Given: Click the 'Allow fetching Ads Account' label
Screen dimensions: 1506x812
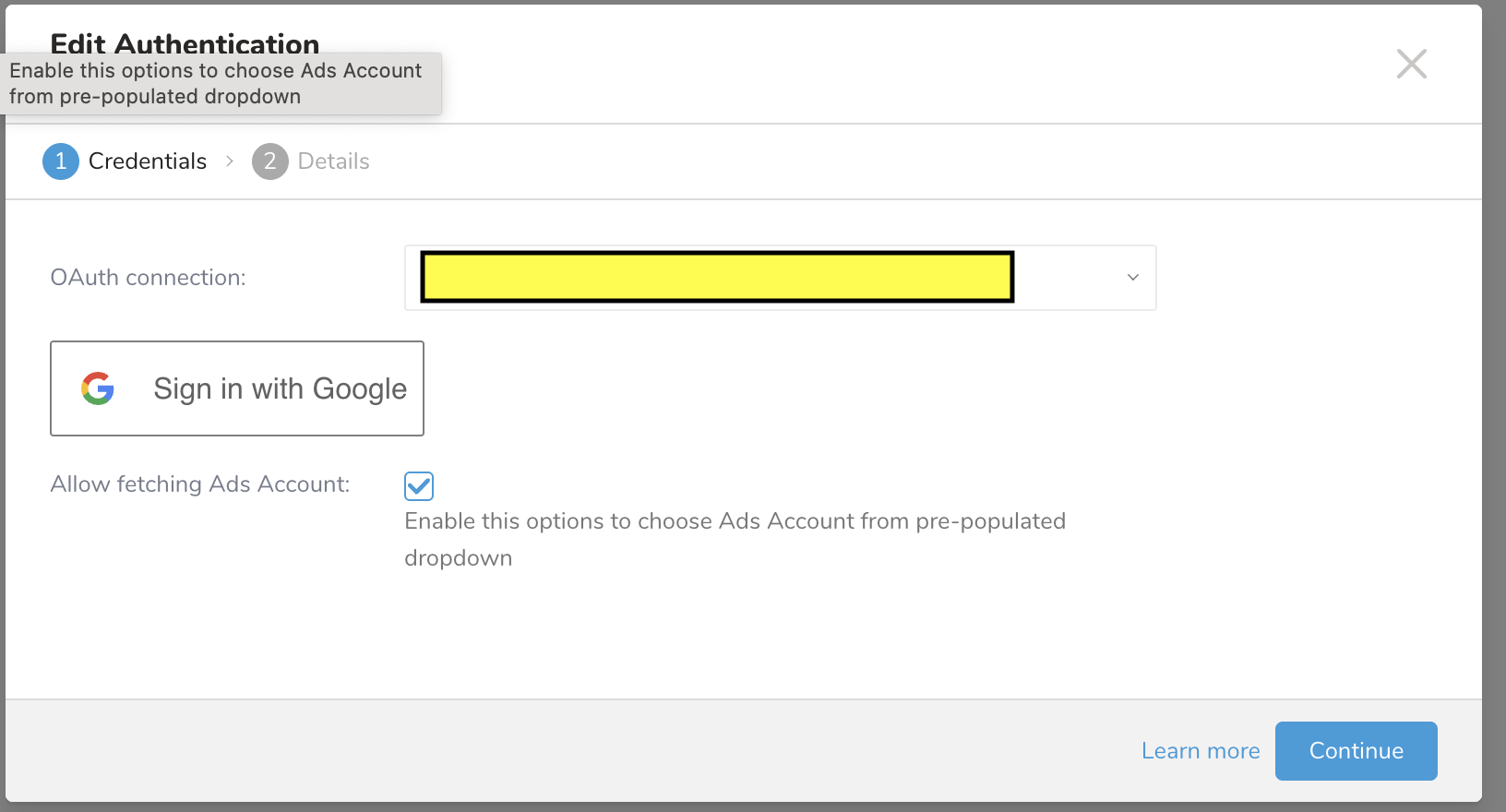Looking at the screenshot, I should (200, 484).
